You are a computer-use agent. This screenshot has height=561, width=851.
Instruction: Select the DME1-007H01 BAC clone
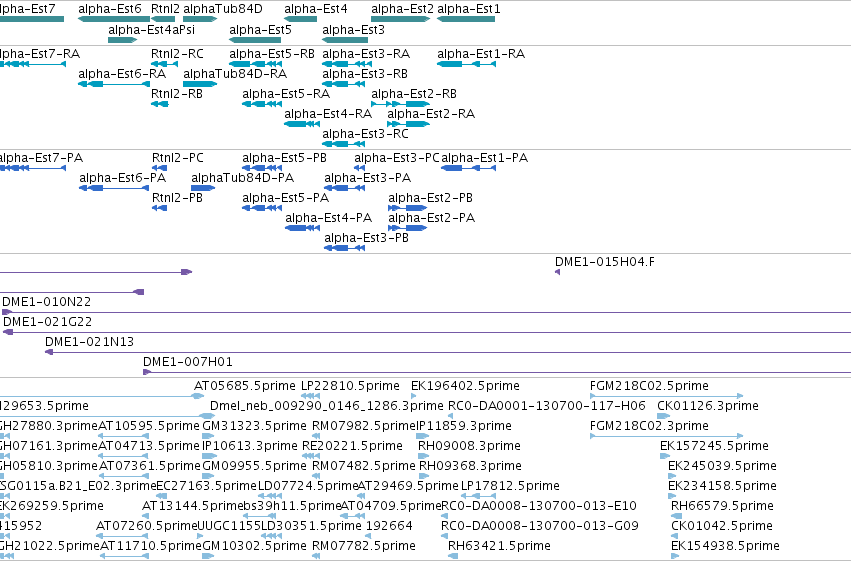coord(497,373)
